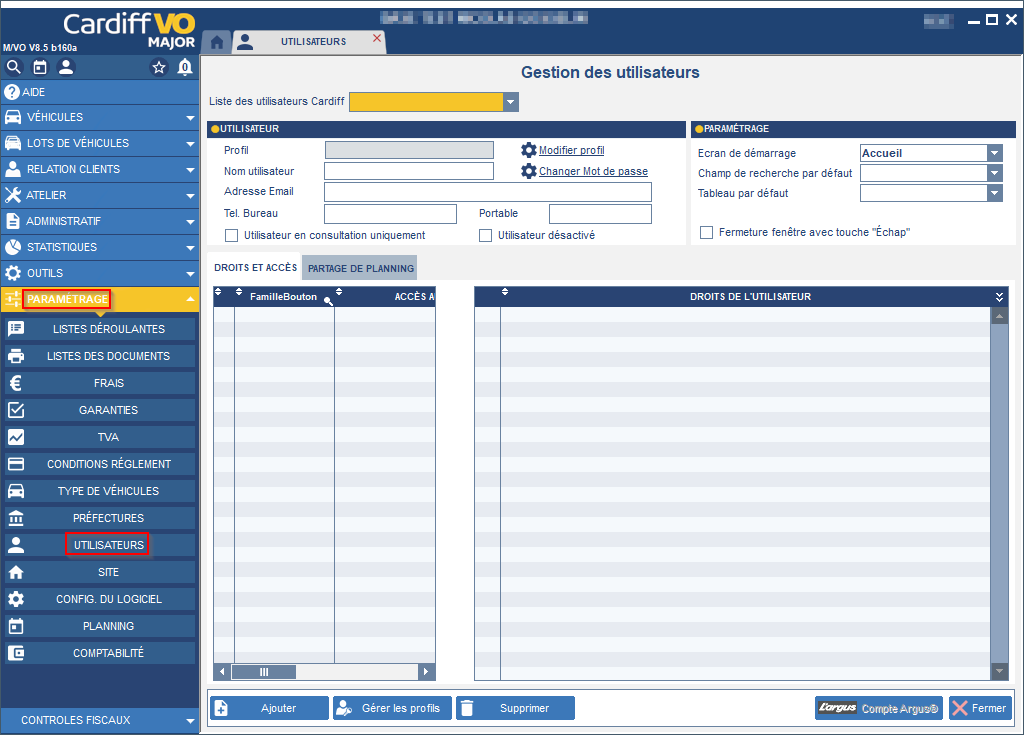Expand DROITS DE L'UTILISATEUR double chevron
Viewport: 1024px width, 735px height.
[x=999, y=297]
